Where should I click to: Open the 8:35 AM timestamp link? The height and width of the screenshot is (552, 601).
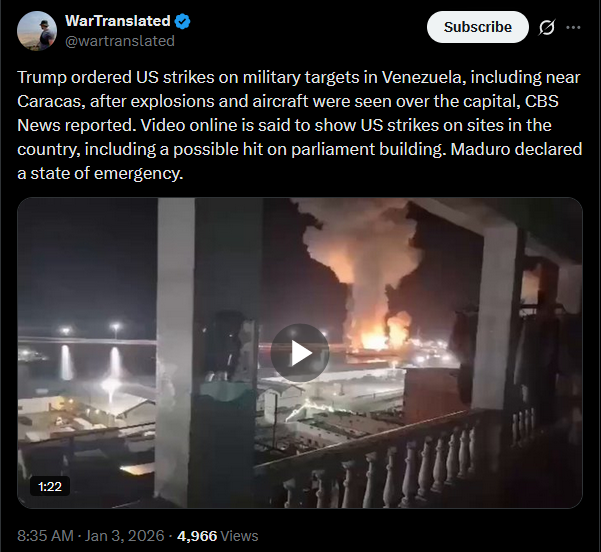[x=45, y=536]
